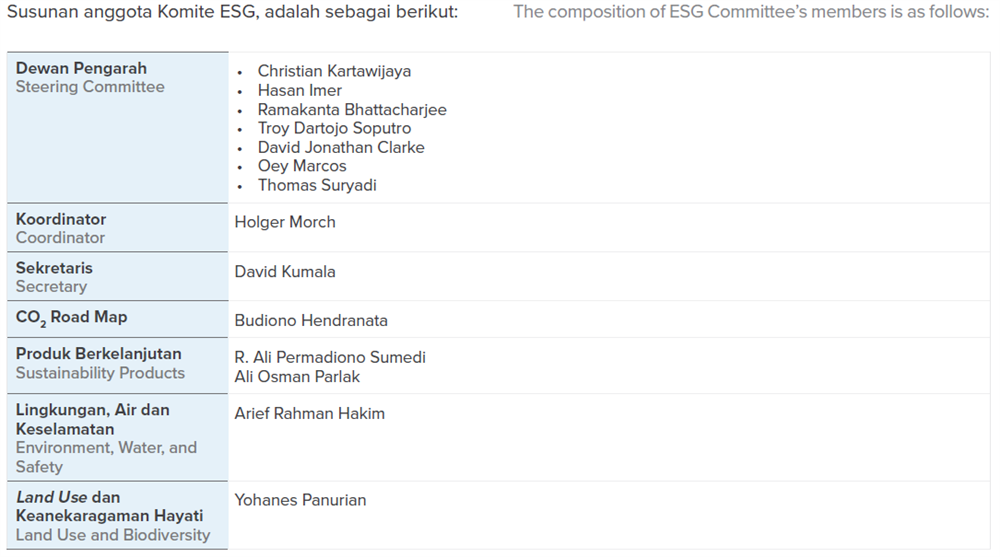Click on Hasan Imer list entry
The height and width of the screenshot is (557, 1000).
[300, 91]
